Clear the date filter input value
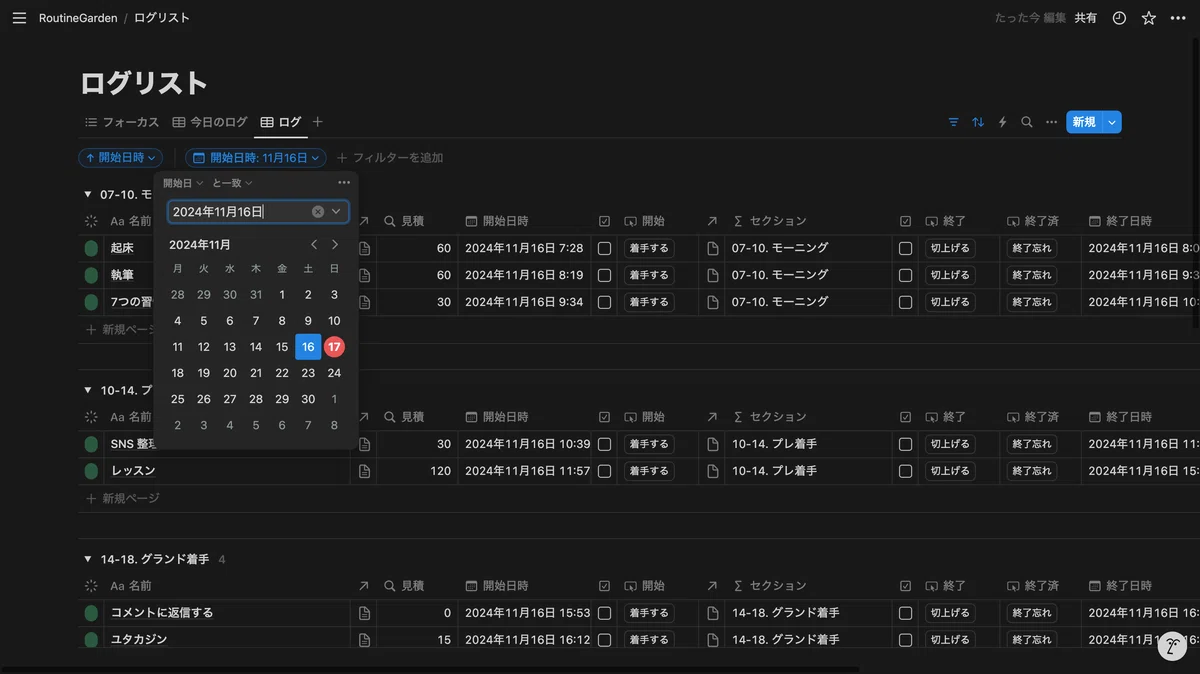Screen dimensions: 1200x674 (x=318, y=212)
